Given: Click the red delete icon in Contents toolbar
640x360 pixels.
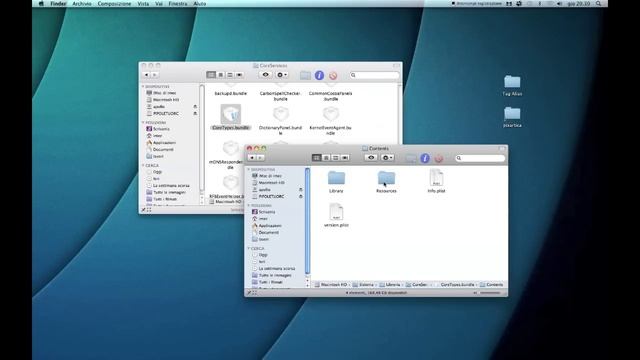Looking at the screenshot, I should pos(439,158).
